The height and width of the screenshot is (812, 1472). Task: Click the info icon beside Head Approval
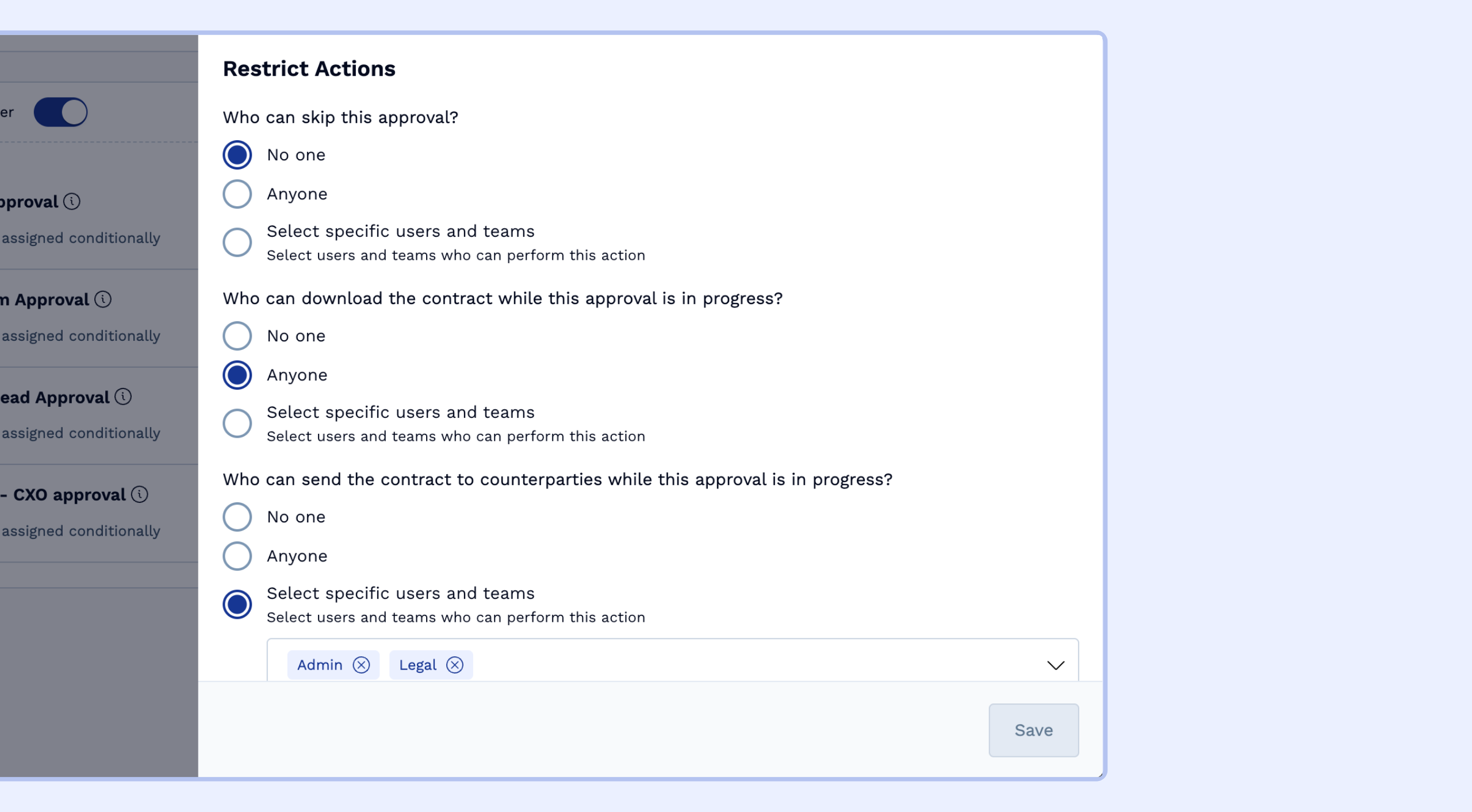[124, 397]
